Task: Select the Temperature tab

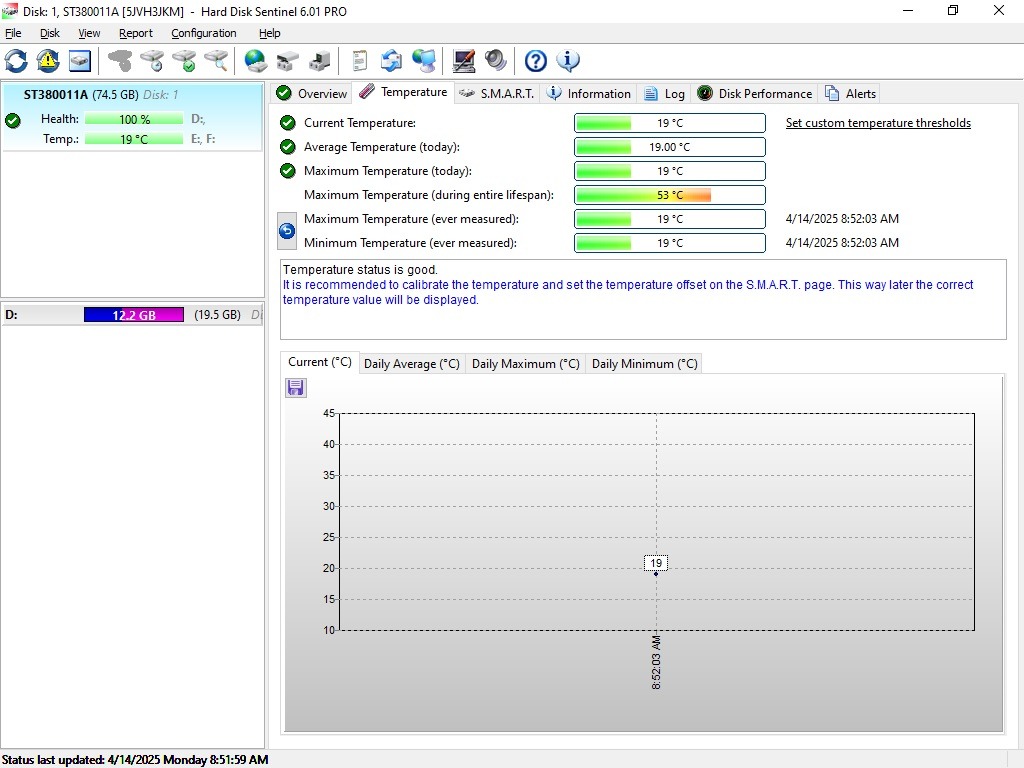Action: coord(404,92)
